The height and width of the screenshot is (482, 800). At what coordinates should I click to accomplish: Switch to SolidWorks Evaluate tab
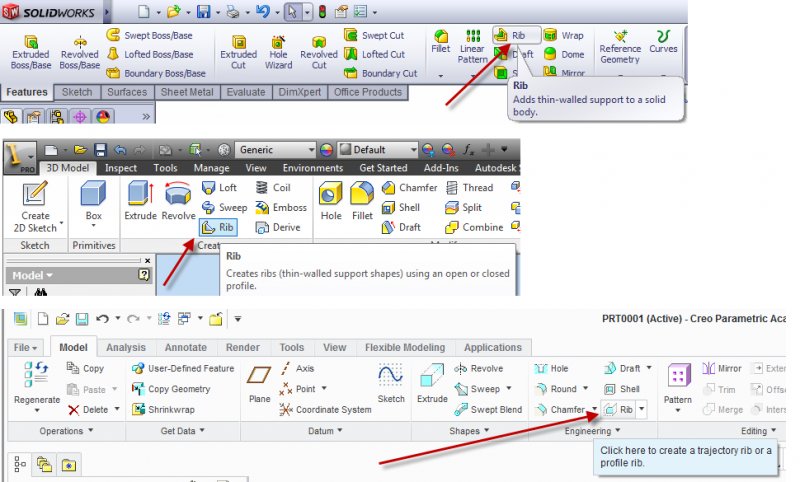coord(246,92)
